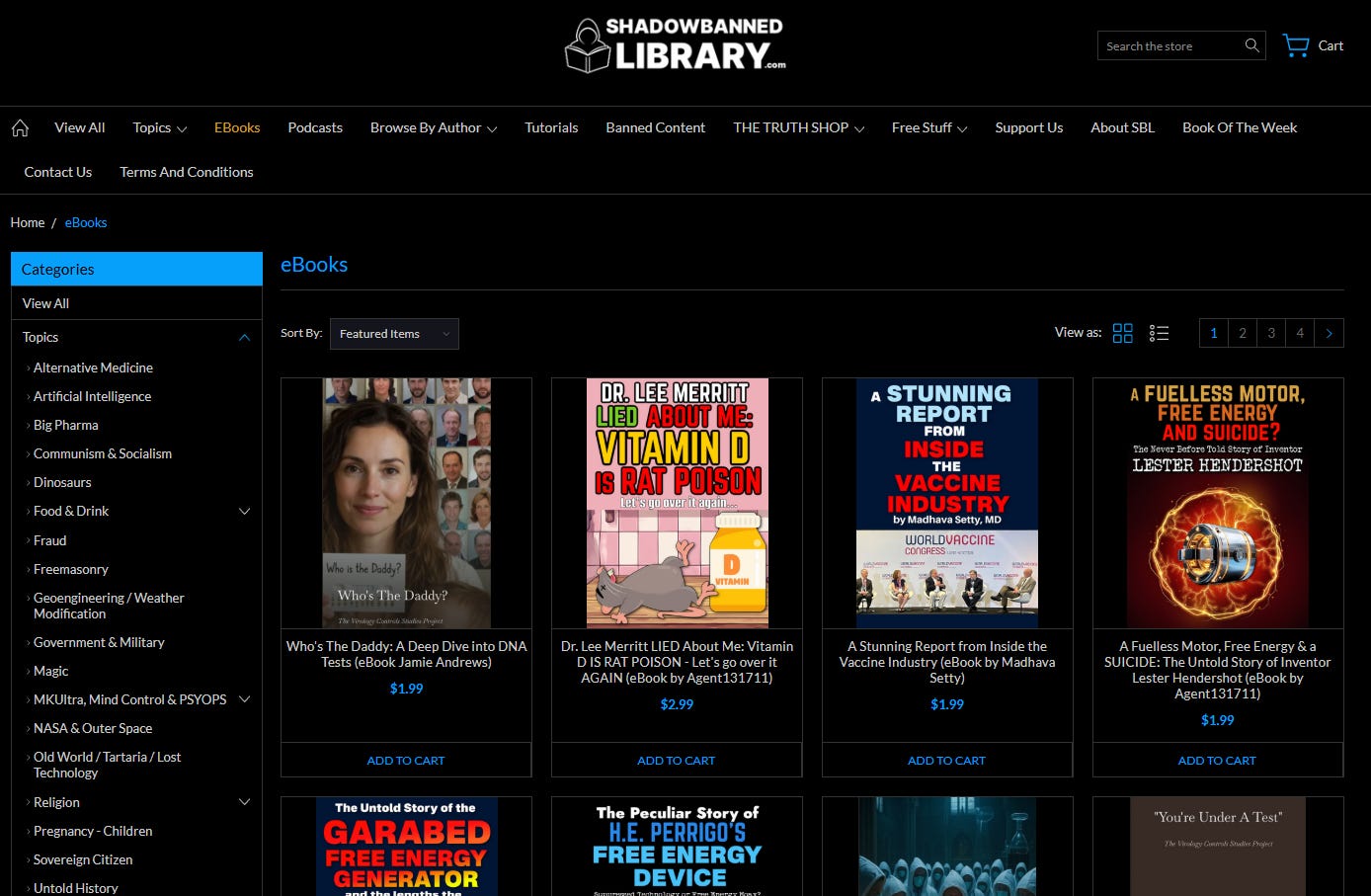Collapse the Topics sidebar section
1371x896 pixels.
[244, 337]
